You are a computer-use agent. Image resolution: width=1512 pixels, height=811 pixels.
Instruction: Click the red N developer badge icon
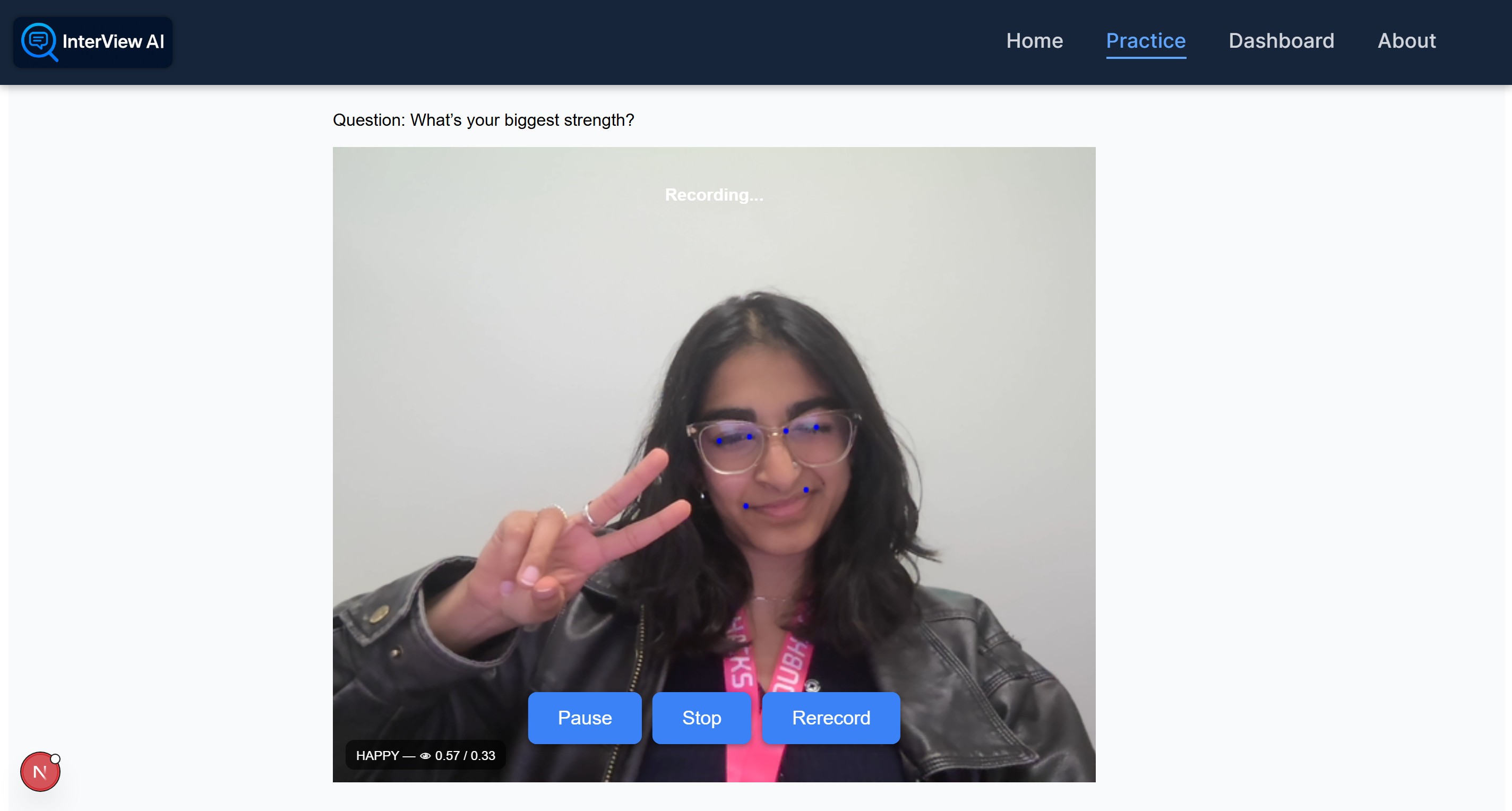[x=39, y=772]
